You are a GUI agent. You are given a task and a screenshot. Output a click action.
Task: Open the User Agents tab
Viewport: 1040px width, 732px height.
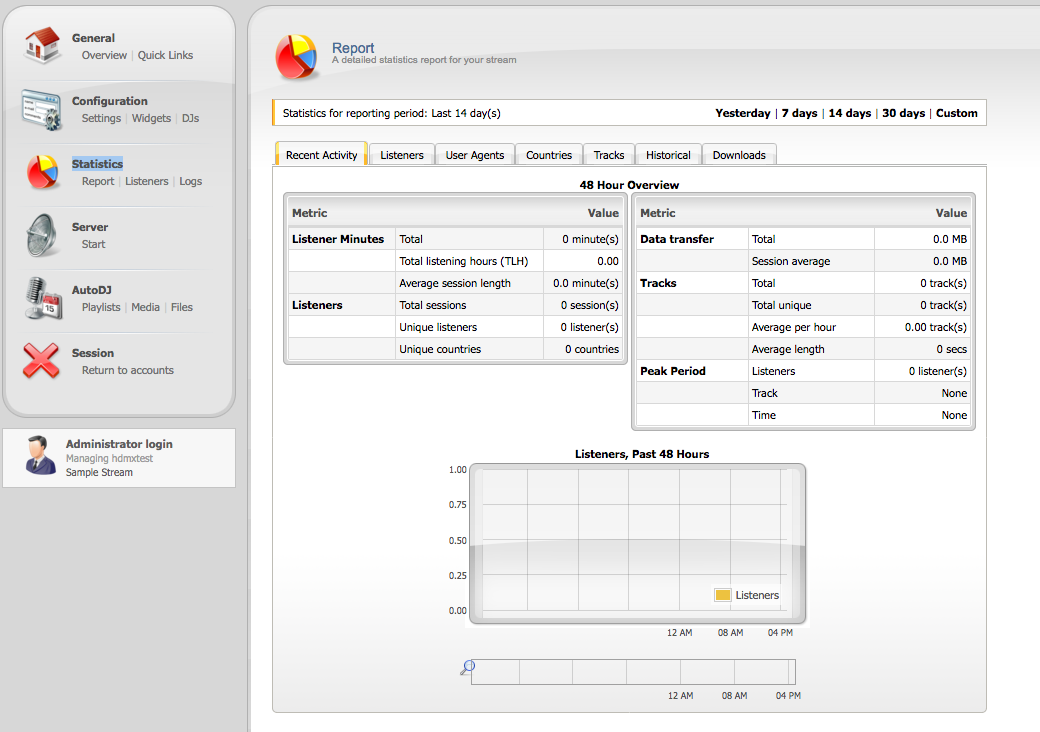tap(475, 155)
